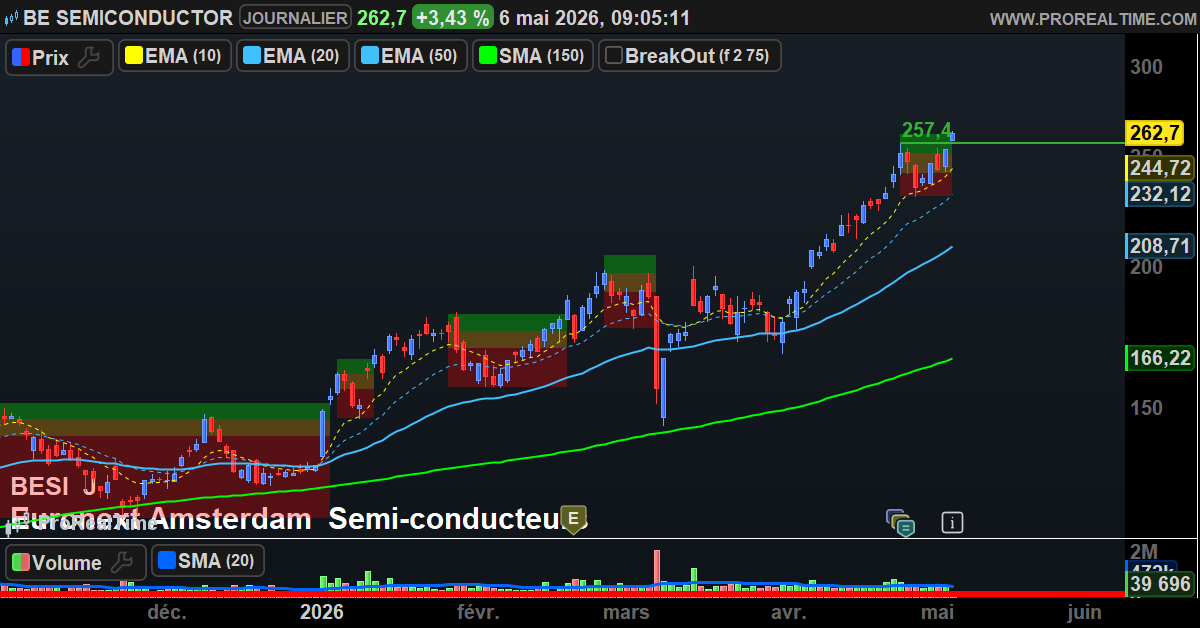Click the green SMA (150) color swatch
Screen dimensions: 1200x628
tap(487, 56)
